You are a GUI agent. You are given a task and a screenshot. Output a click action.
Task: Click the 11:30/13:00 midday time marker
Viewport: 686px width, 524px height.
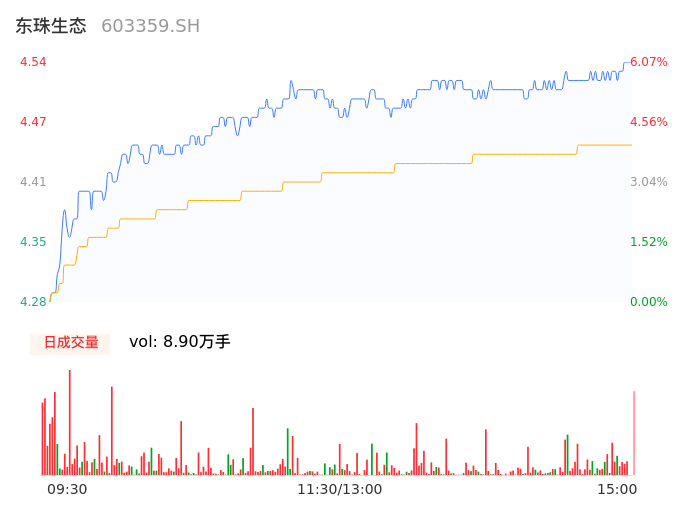339,489
